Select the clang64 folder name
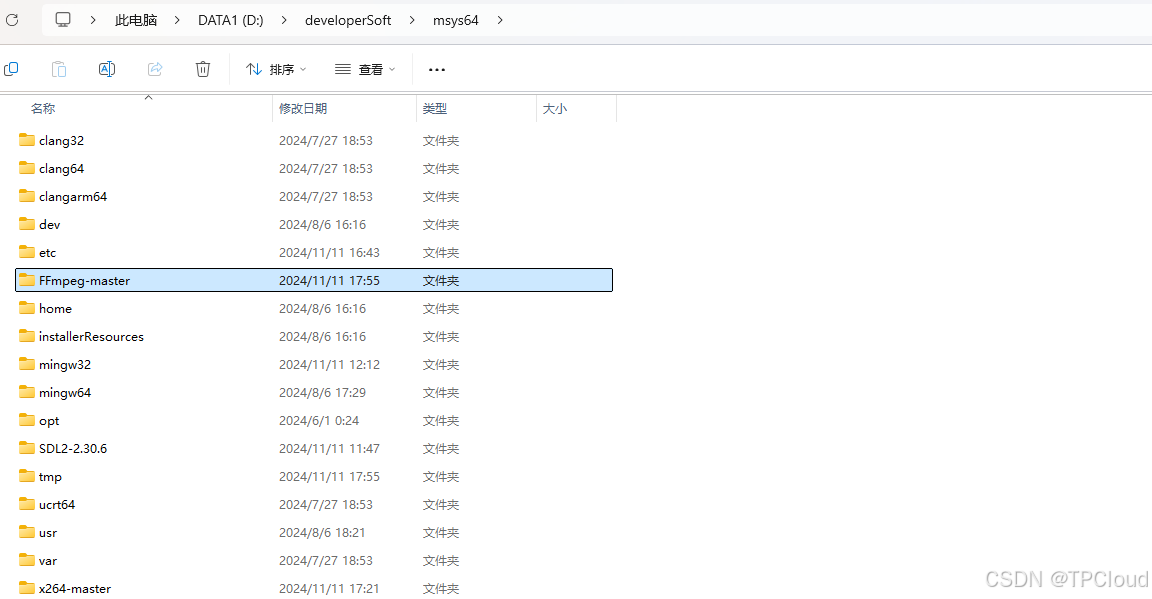This screenshot has width=1152, height=599. pos(62,168)
